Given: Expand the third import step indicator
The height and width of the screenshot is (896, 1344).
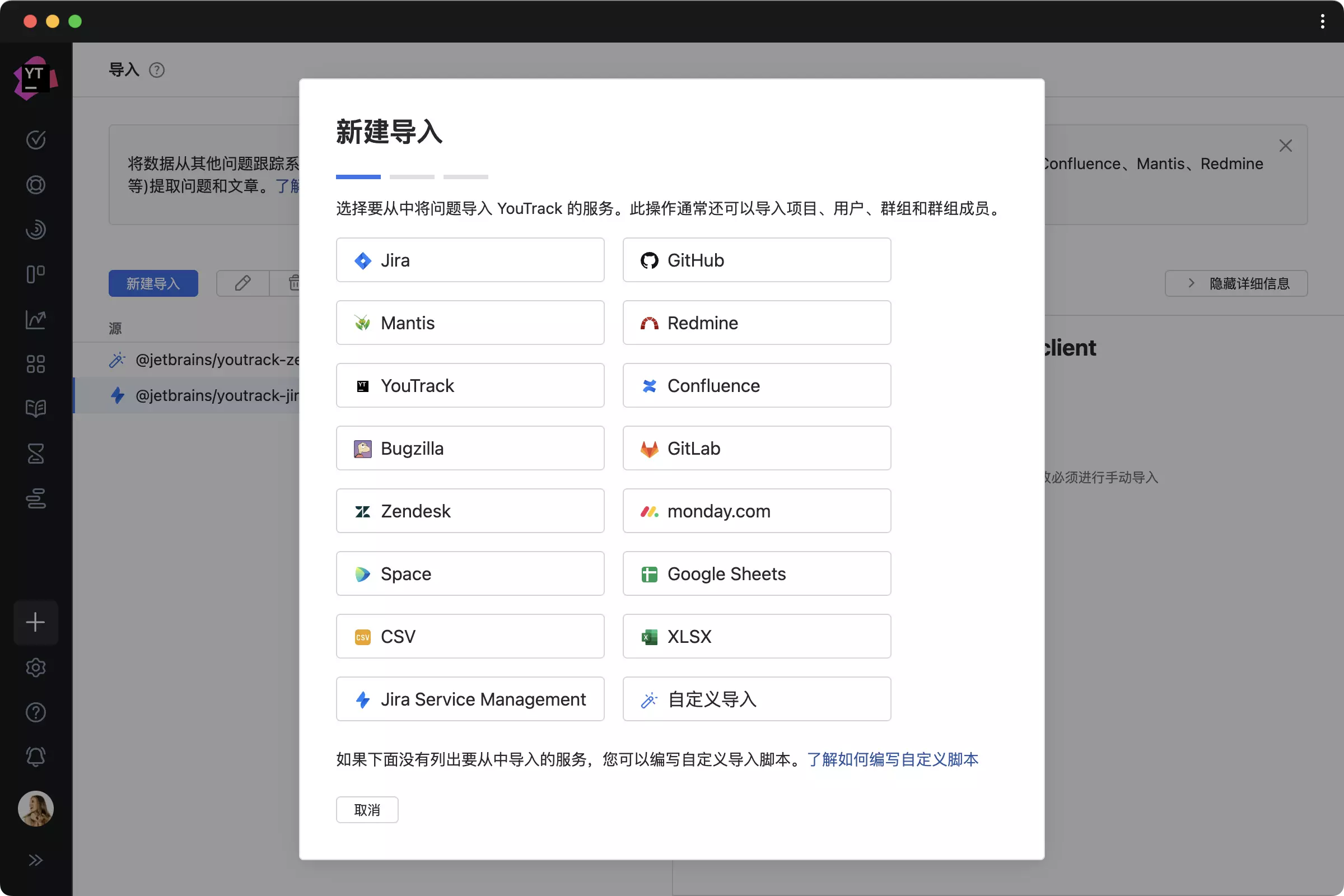Looking at the screenshot, I should coord(466,177).
